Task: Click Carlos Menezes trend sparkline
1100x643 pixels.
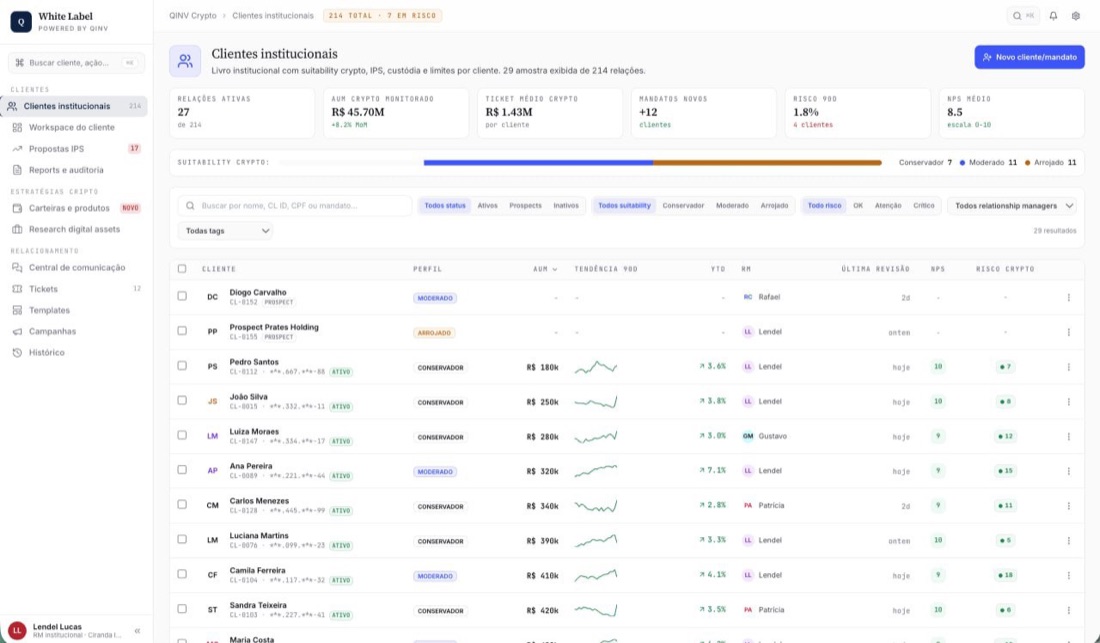Action: pyautogui.click(x=596, y=506)
